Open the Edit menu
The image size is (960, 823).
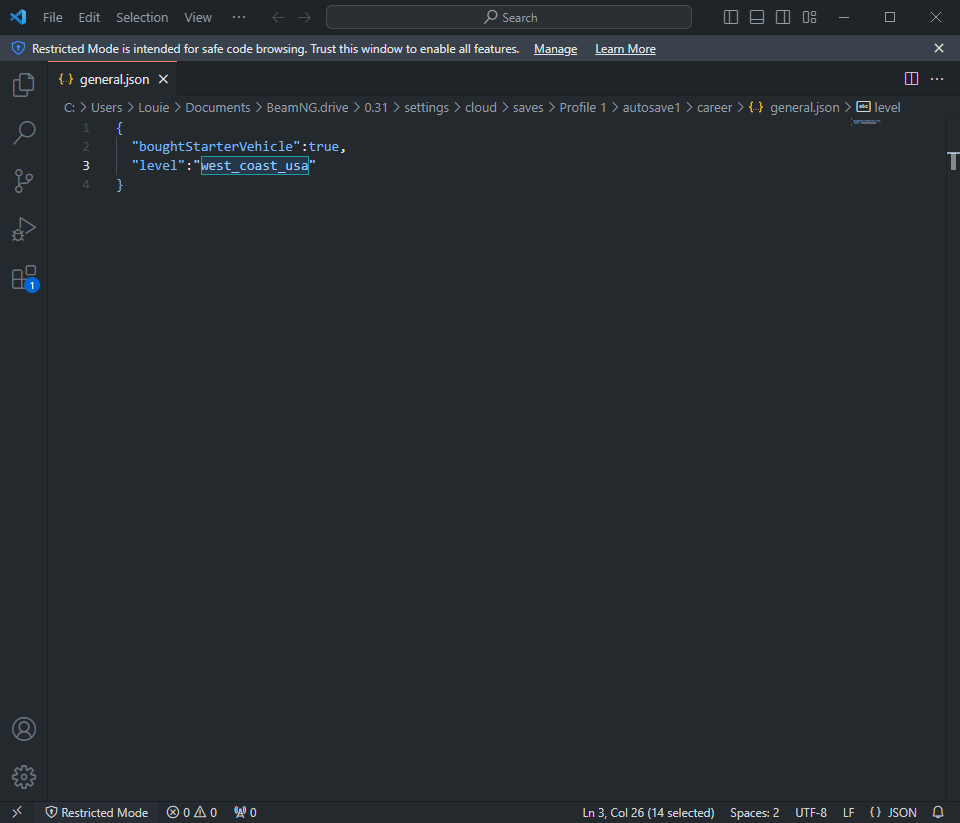click(x=89, y=17)
